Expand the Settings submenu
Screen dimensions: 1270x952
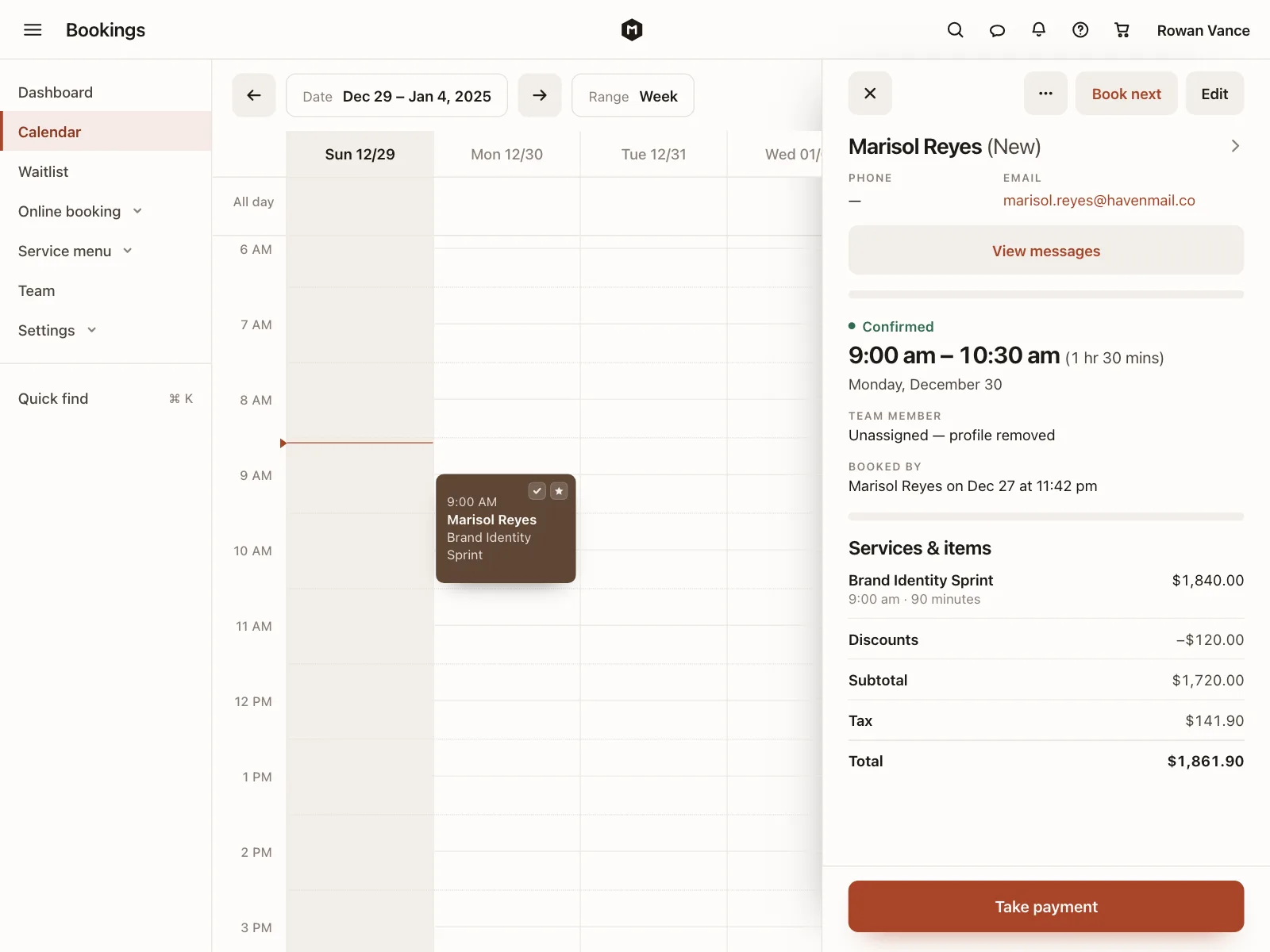tap(91, 330)
